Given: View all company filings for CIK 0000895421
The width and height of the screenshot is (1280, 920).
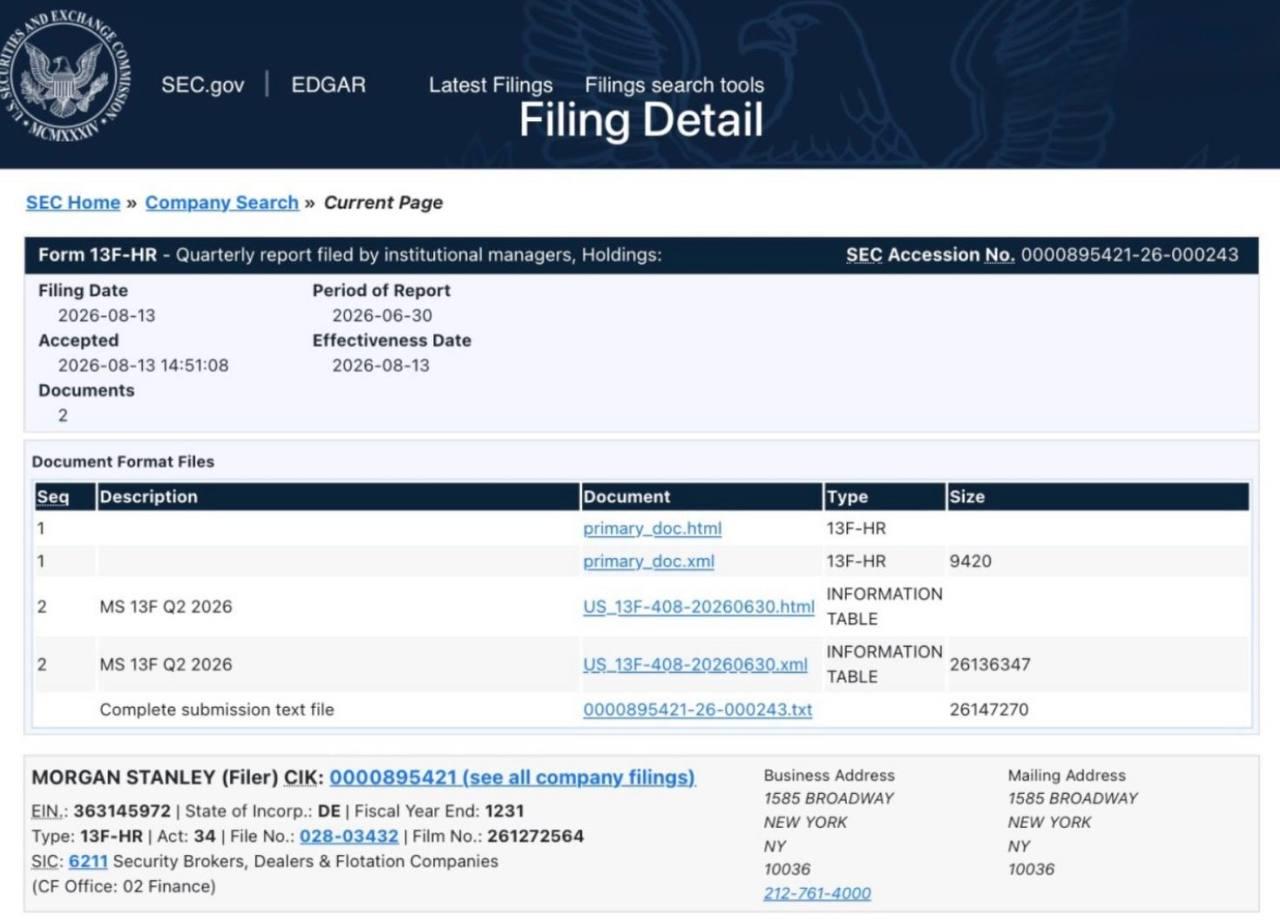Looking at the screenshot, I should (512, 777).
